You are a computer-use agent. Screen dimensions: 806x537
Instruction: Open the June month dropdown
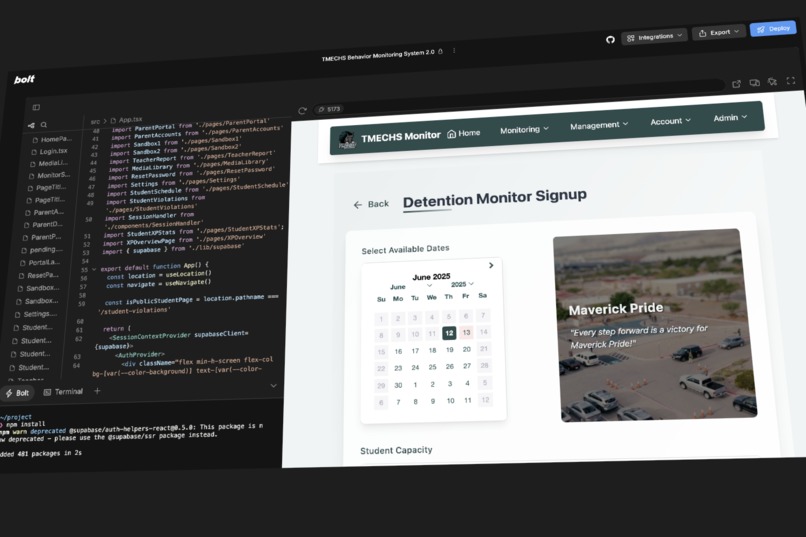[411, 286]
